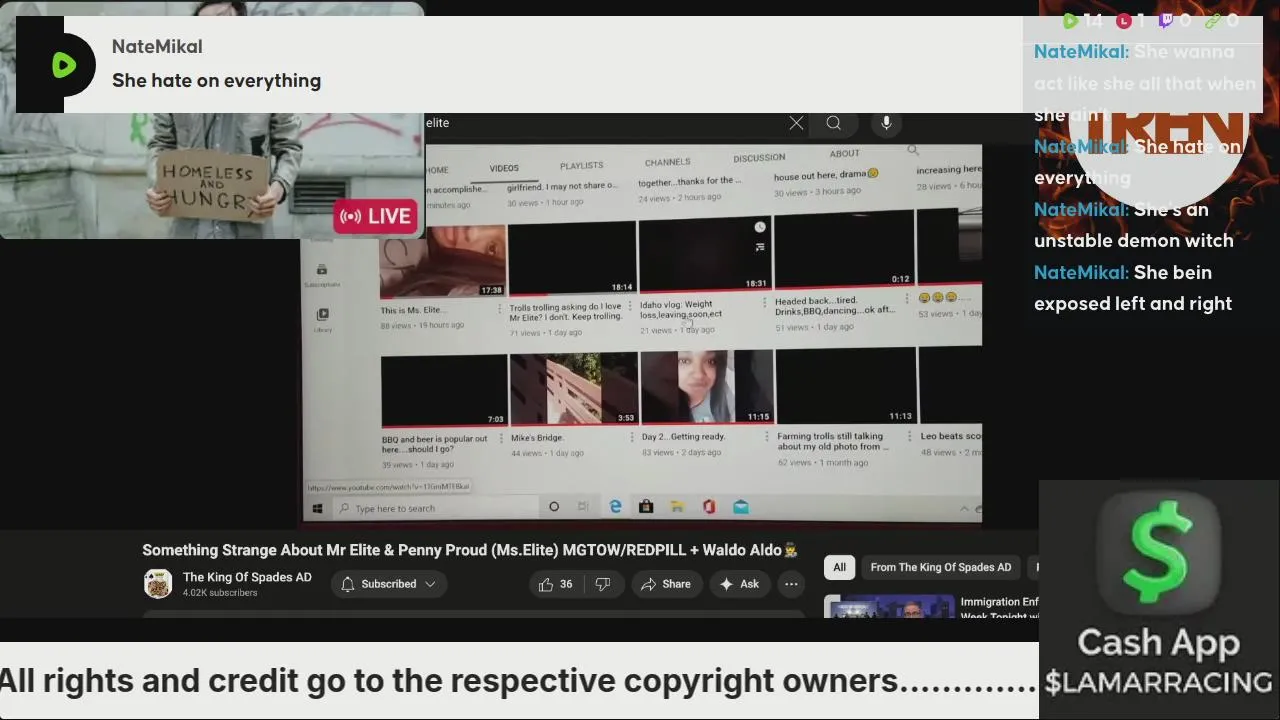The image size is (1280, 720).
Task: Open The King Of Spades AD channel name
Action: pyautogui.click(x=247, y=577)
